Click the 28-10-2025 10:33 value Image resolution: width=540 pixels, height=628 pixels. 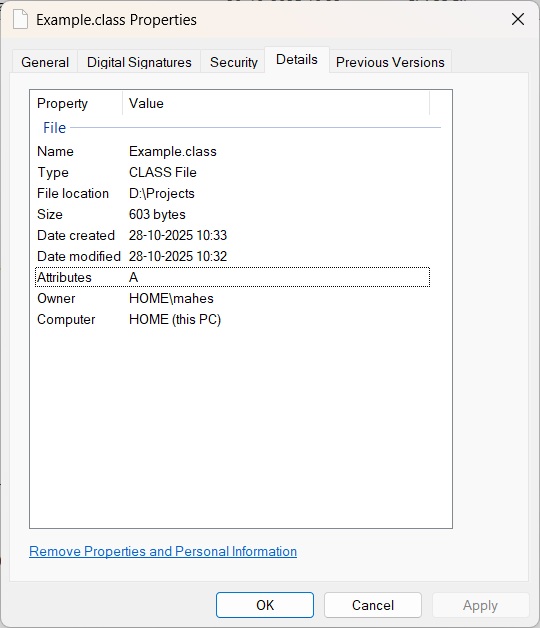pos(178,236)
